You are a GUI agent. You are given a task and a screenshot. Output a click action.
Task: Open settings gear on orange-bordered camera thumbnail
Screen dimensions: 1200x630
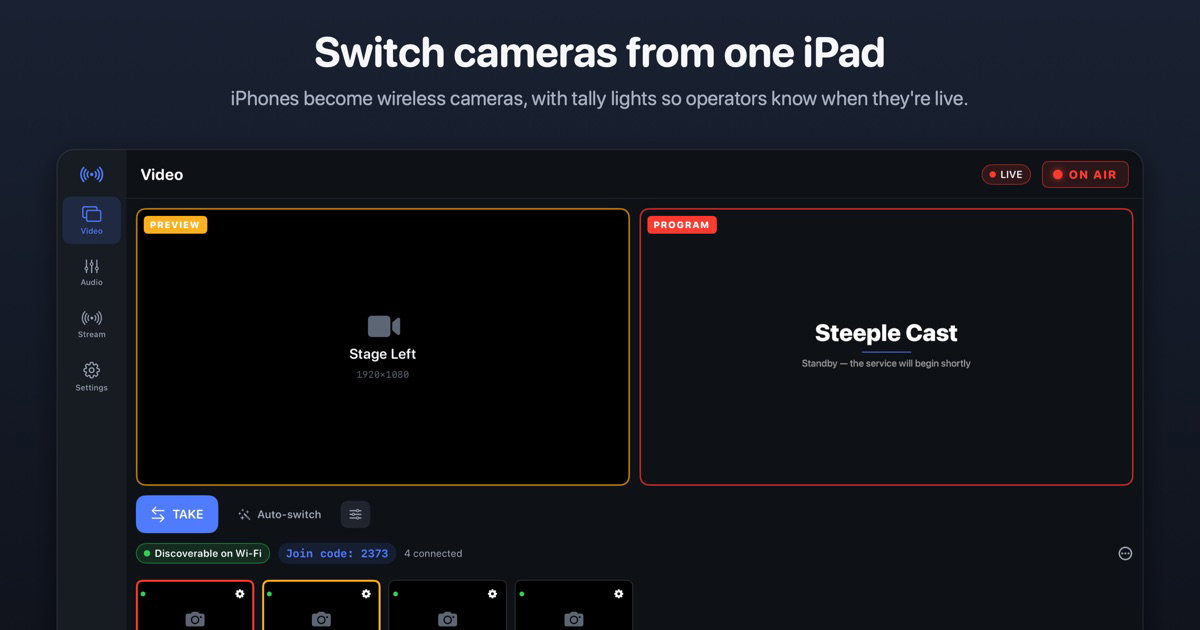click(366, 594)
